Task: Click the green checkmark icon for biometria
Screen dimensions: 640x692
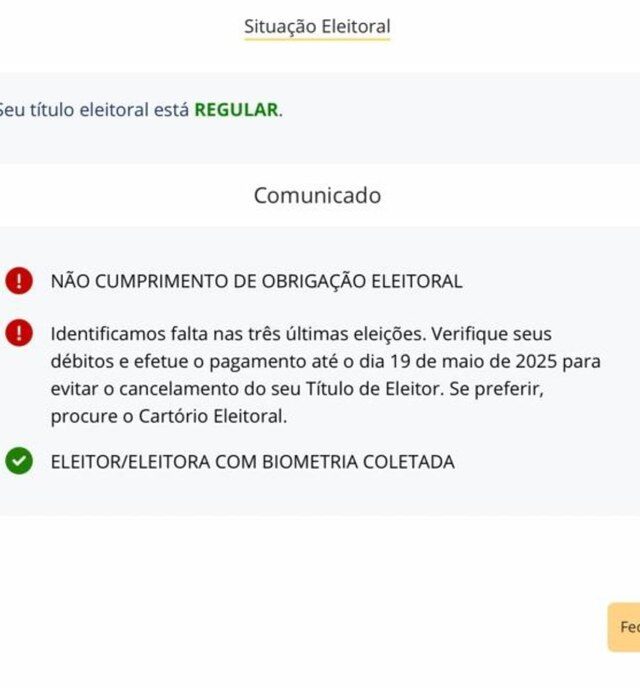Action: [x=19, y=461]
